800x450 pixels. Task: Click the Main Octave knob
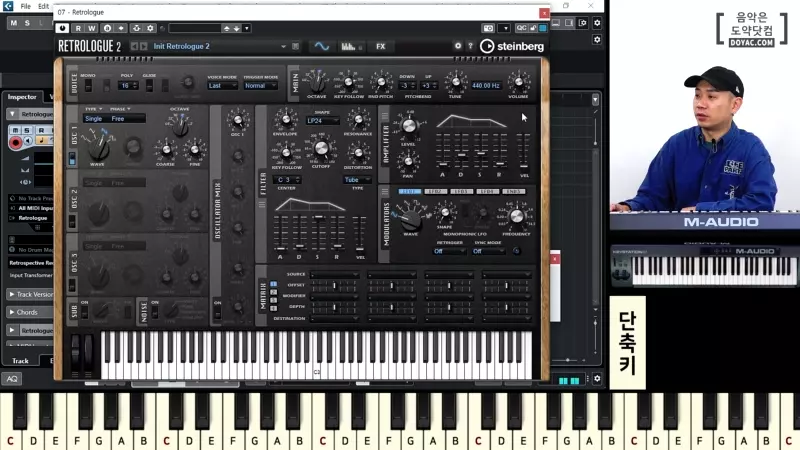316,82
